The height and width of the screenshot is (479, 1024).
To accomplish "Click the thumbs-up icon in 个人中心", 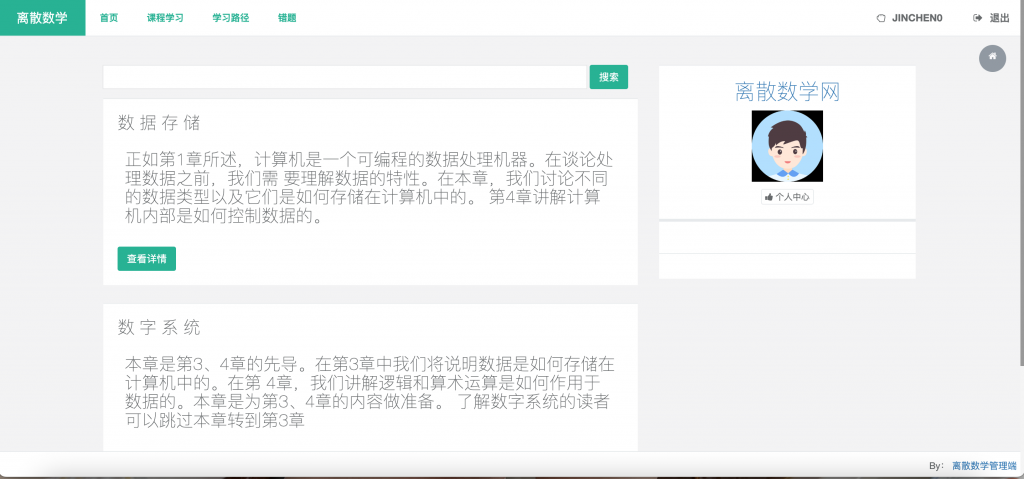I will 769,197.
